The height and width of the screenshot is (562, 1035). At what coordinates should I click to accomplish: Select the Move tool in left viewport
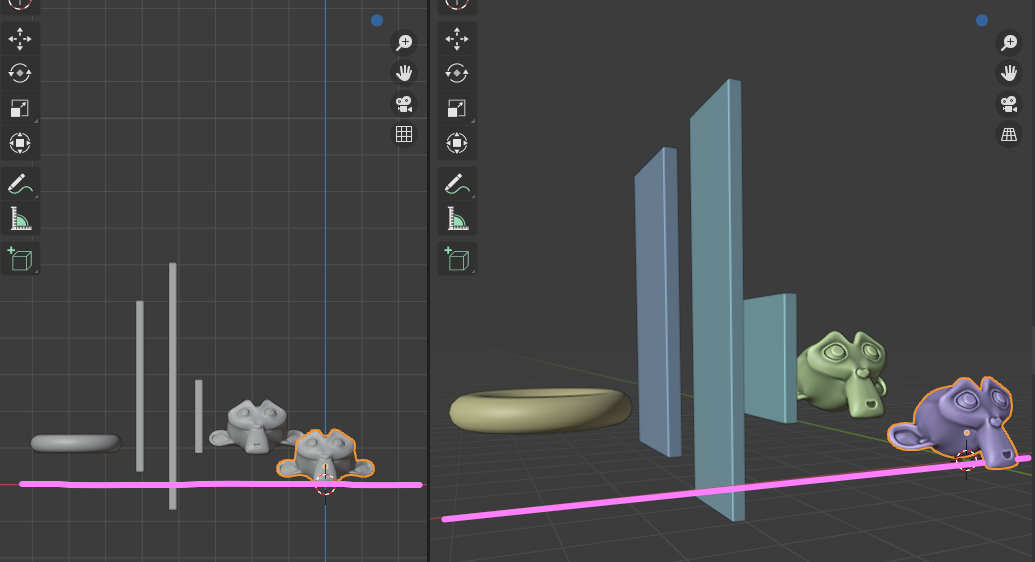tap(20, 39)
